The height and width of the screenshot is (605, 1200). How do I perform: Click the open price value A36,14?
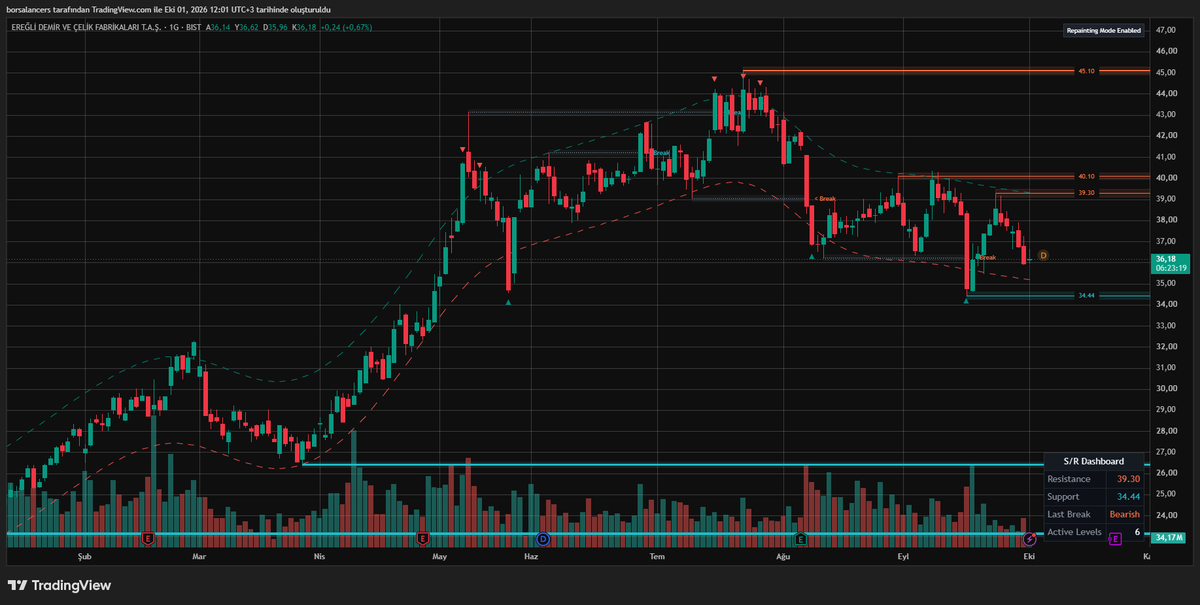[x=218, y=27]
